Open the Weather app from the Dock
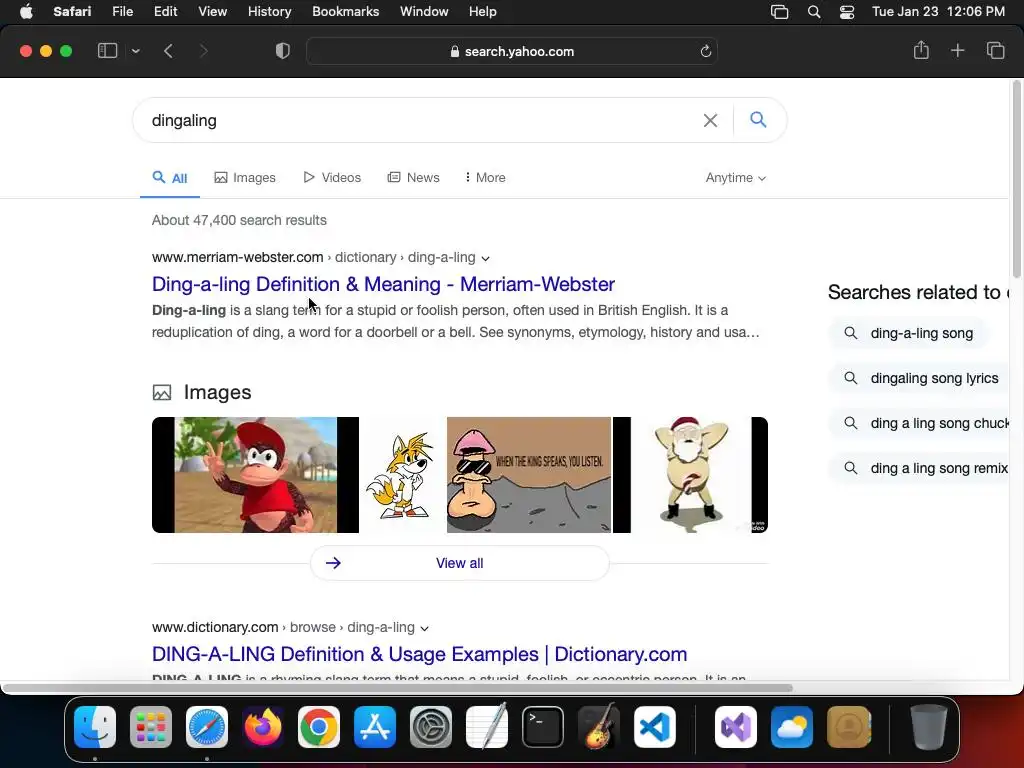Viewport: 1024px width, 768px height. tap(792, 726)
